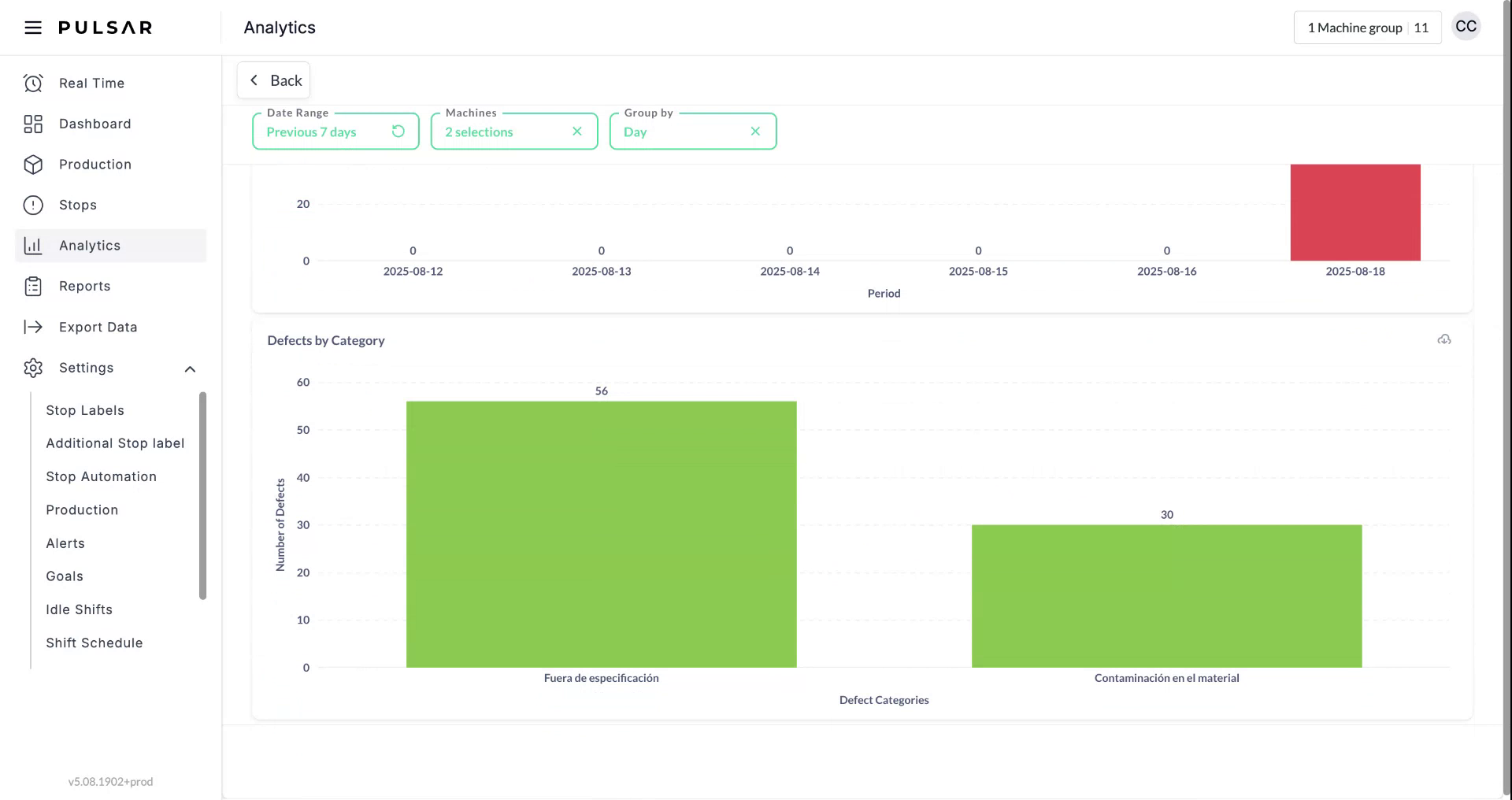Collapse the Settings submenu chevron
The height and width of the screenshot is (800, 1512).
click(x=190, y=369)
